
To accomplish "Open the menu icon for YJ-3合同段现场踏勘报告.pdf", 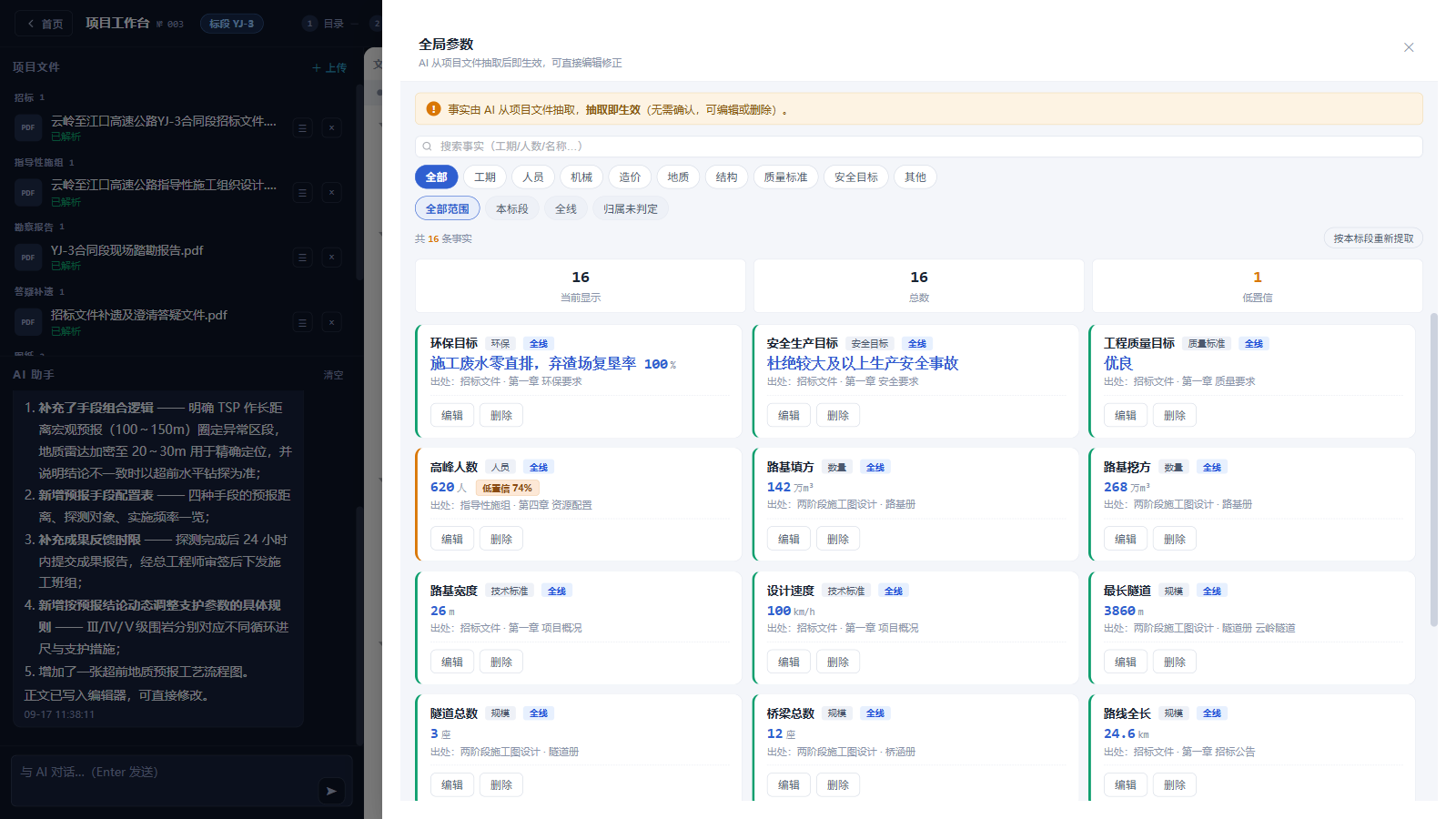I will [303, 258].
